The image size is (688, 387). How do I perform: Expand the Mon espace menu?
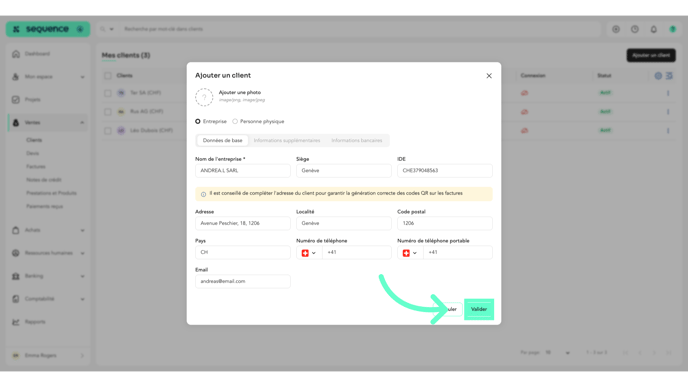point(47,77)
